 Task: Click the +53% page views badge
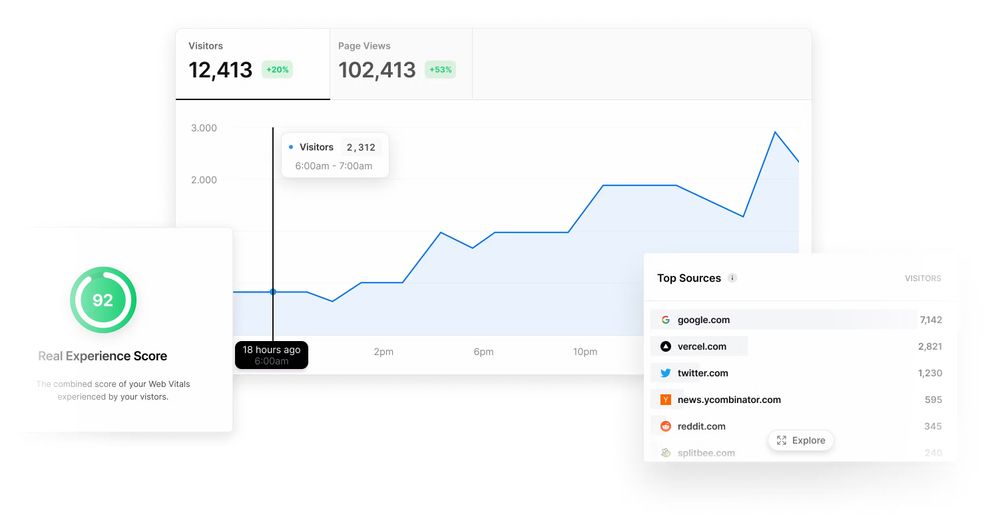pos(440,70)
